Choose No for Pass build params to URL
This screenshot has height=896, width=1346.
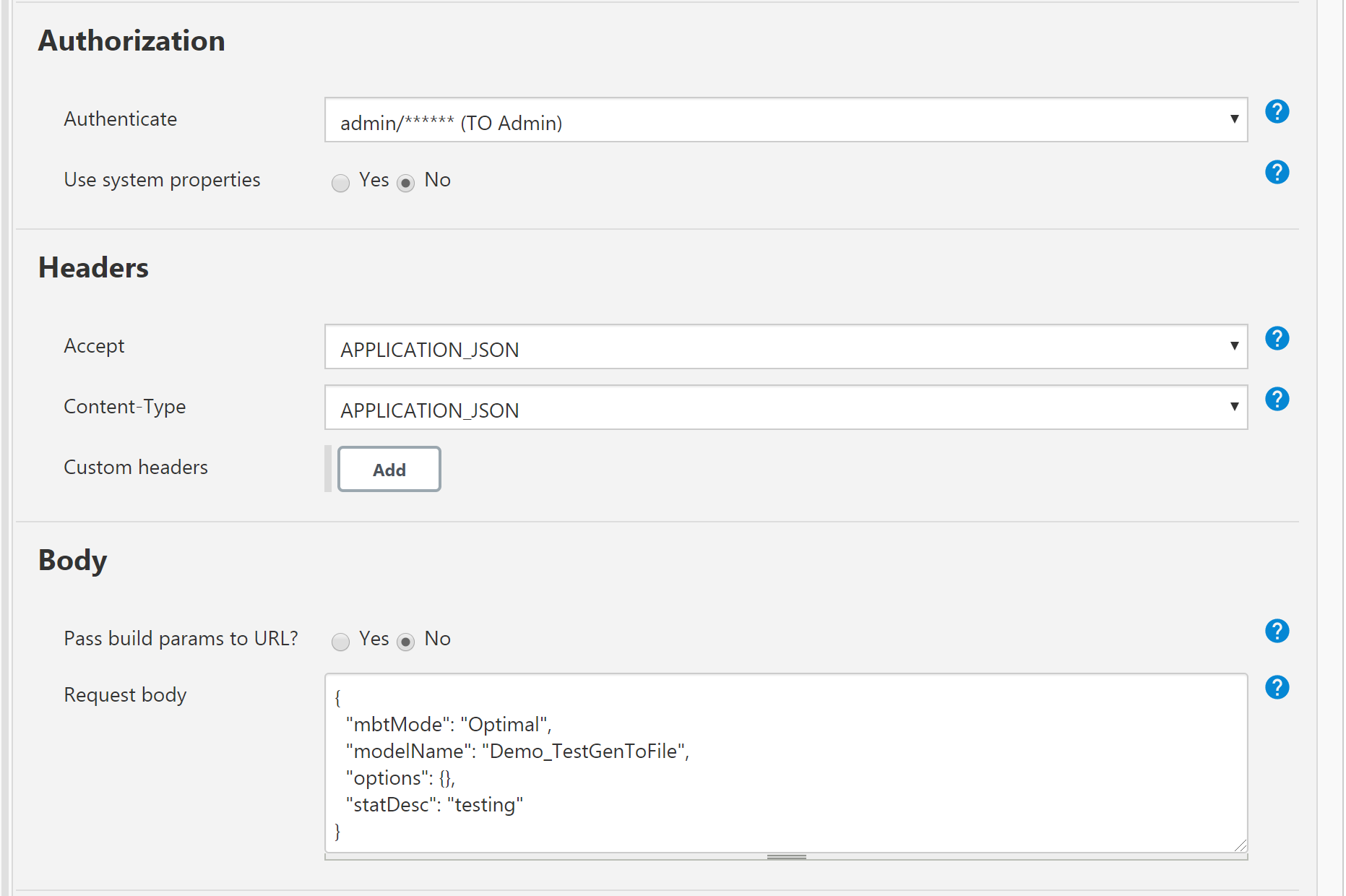click(406, 642)
